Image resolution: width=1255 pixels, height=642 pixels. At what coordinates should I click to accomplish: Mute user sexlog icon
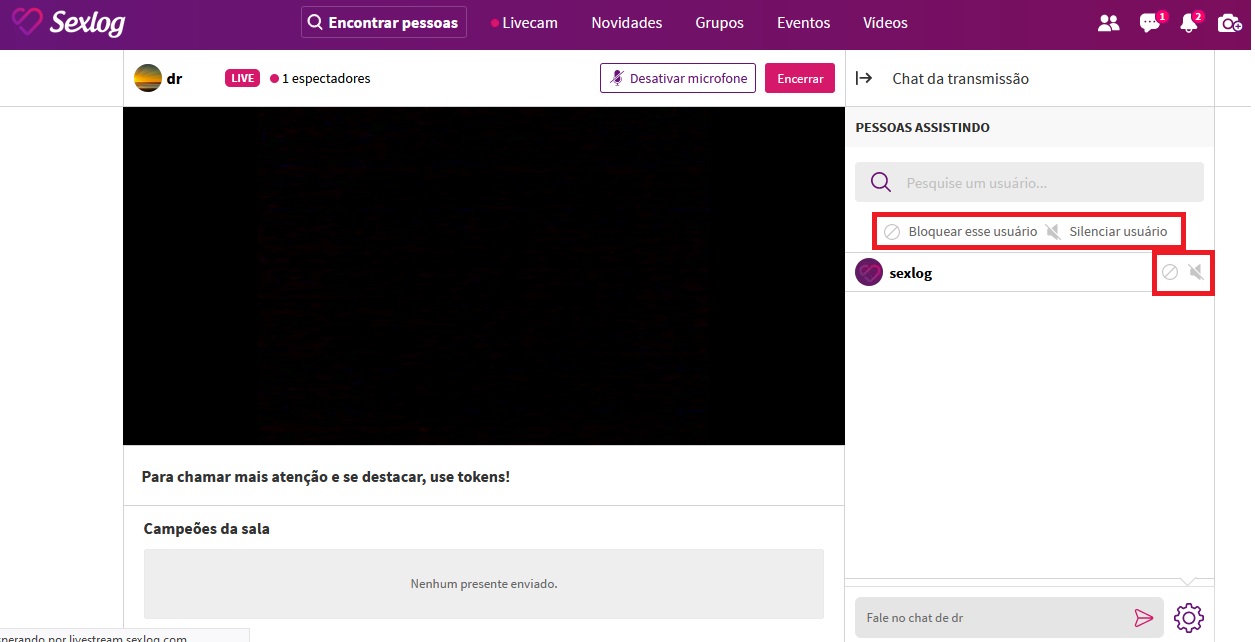(1195, 272)
